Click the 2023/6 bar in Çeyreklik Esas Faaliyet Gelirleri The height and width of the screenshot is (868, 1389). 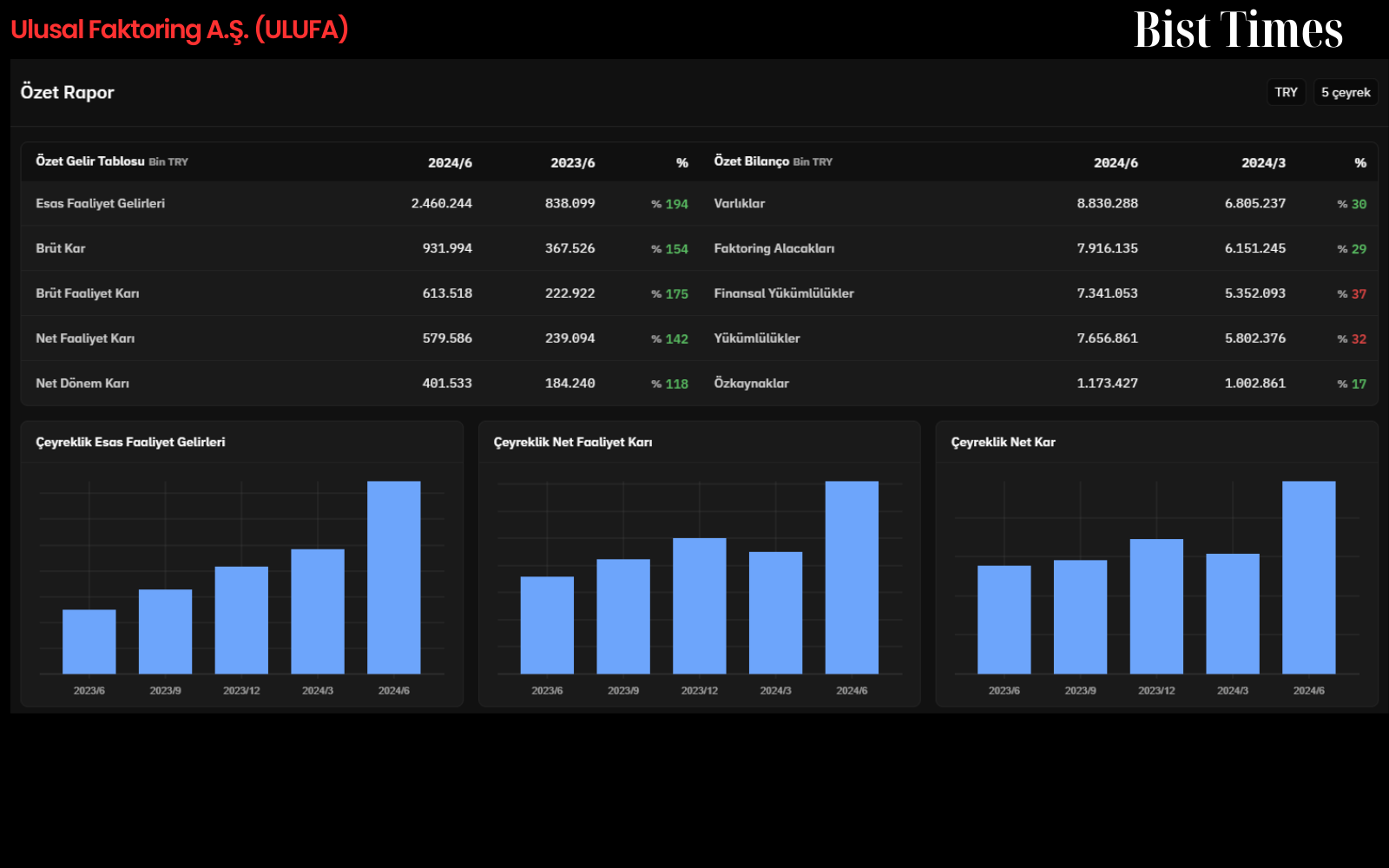[89, 641]
